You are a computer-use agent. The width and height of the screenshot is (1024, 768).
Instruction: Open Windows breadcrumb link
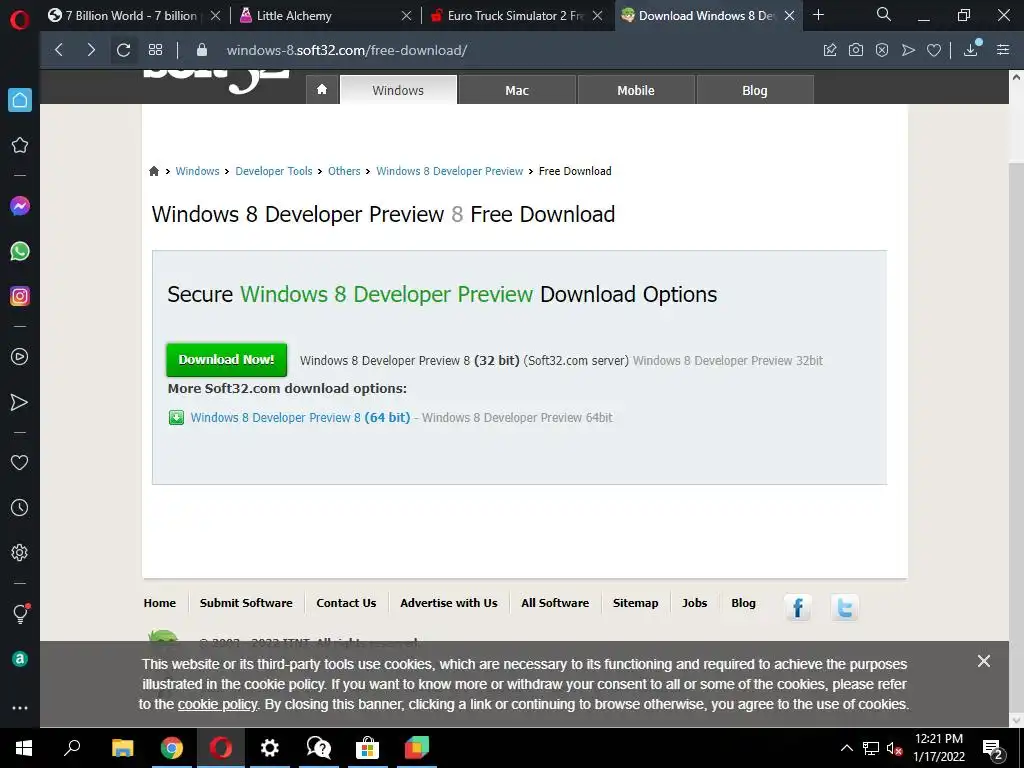tap(197, 171)
